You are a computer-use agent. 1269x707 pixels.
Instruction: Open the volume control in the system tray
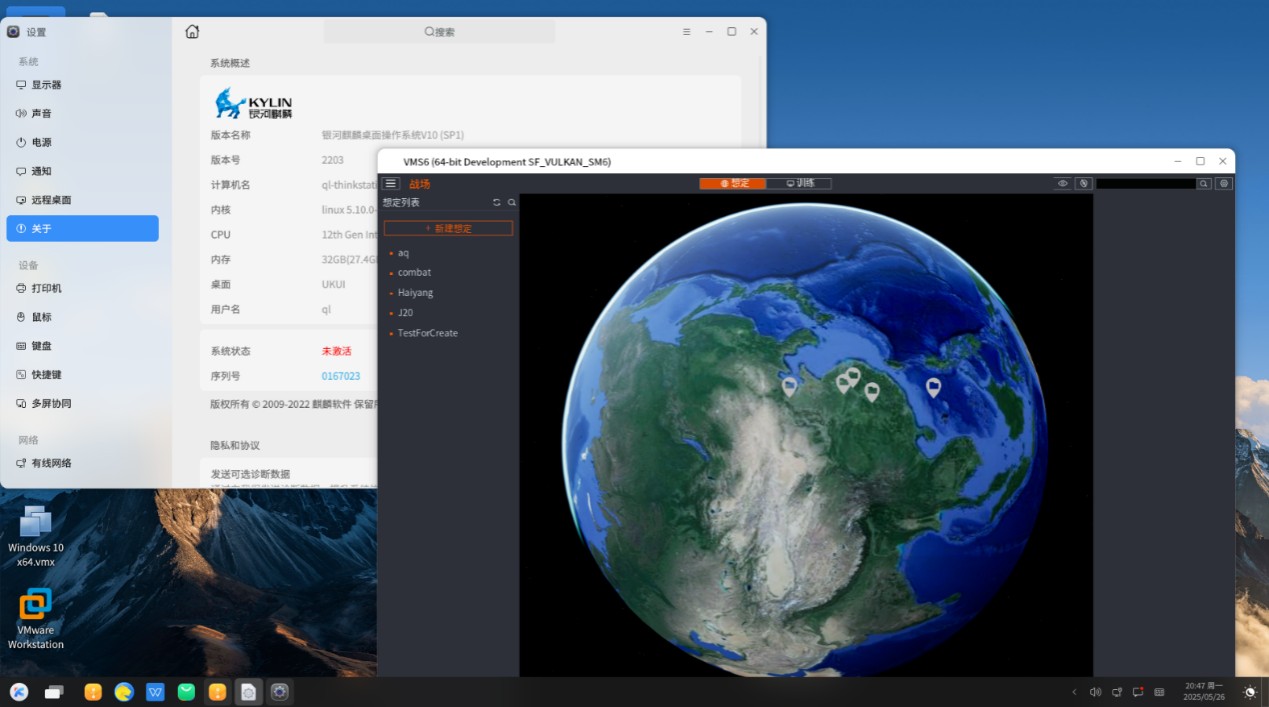(1095, 692)
